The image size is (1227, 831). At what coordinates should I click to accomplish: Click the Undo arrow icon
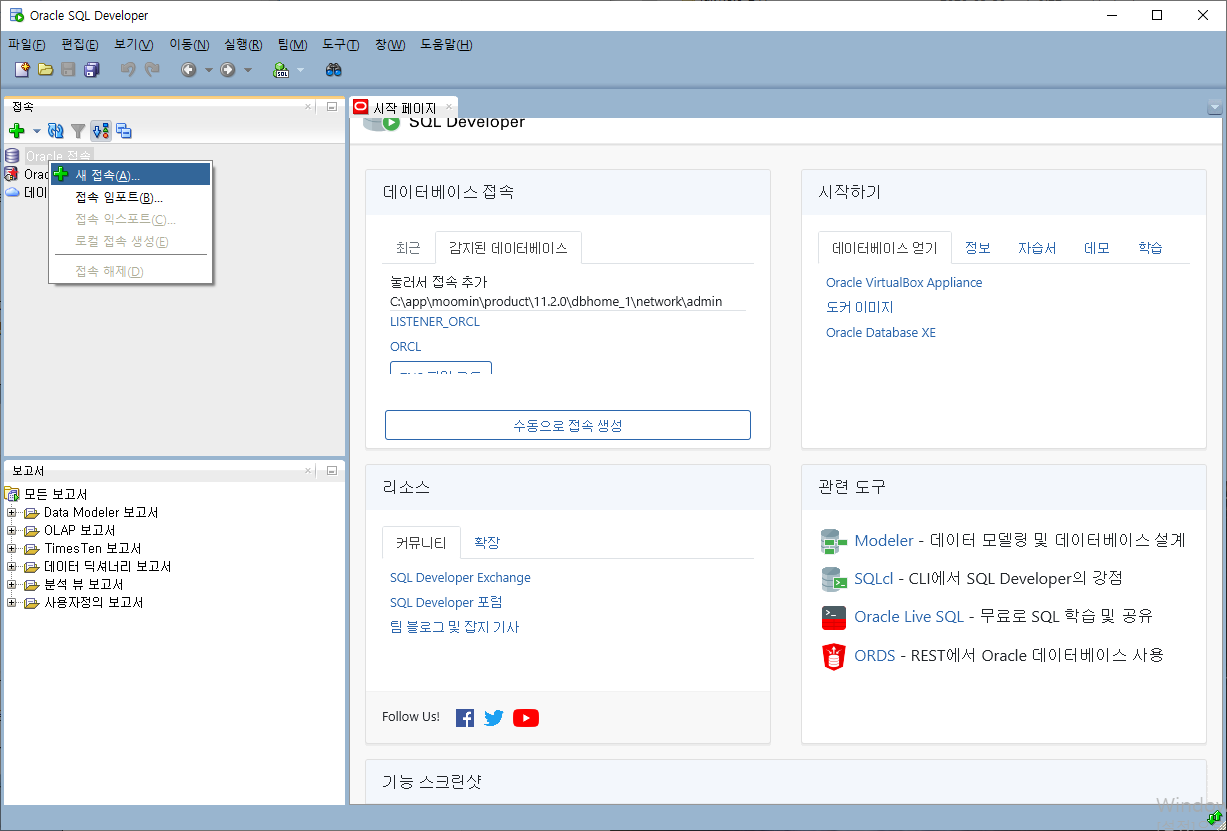pyautogui.click(x=127, y=70)
